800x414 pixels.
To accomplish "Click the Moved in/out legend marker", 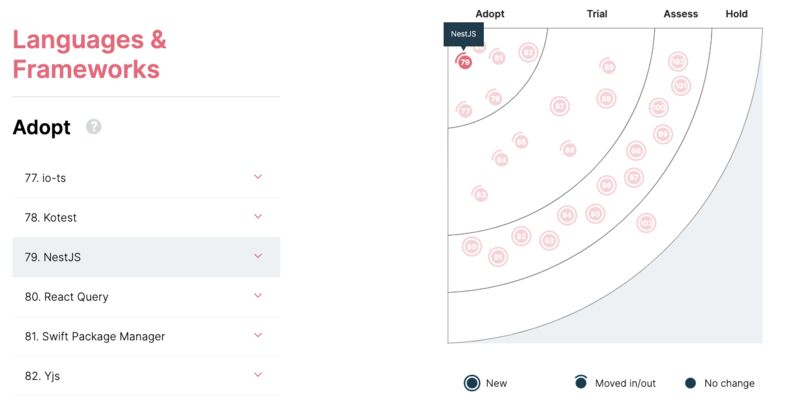I will coord(581,382).
